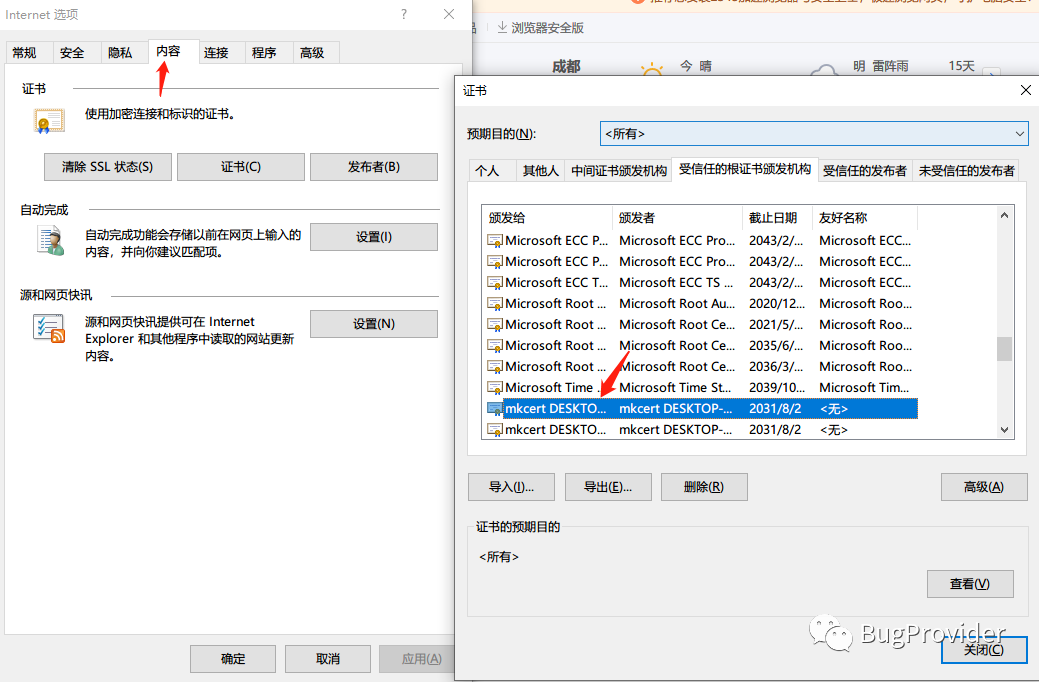1039x682 pixels.
Task: Select 受信任的根证书颁发机构 tab
Action: [745, 169]
